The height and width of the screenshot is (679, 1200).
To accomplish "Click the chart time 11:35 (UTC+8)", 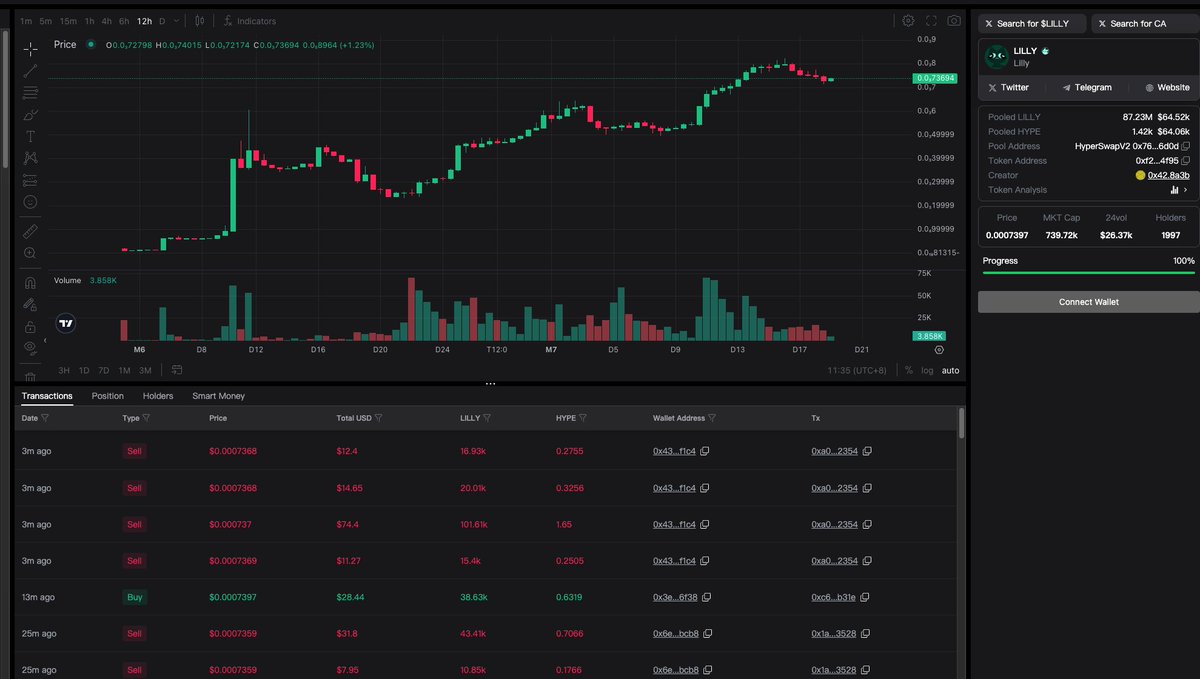I will [856, 370].
